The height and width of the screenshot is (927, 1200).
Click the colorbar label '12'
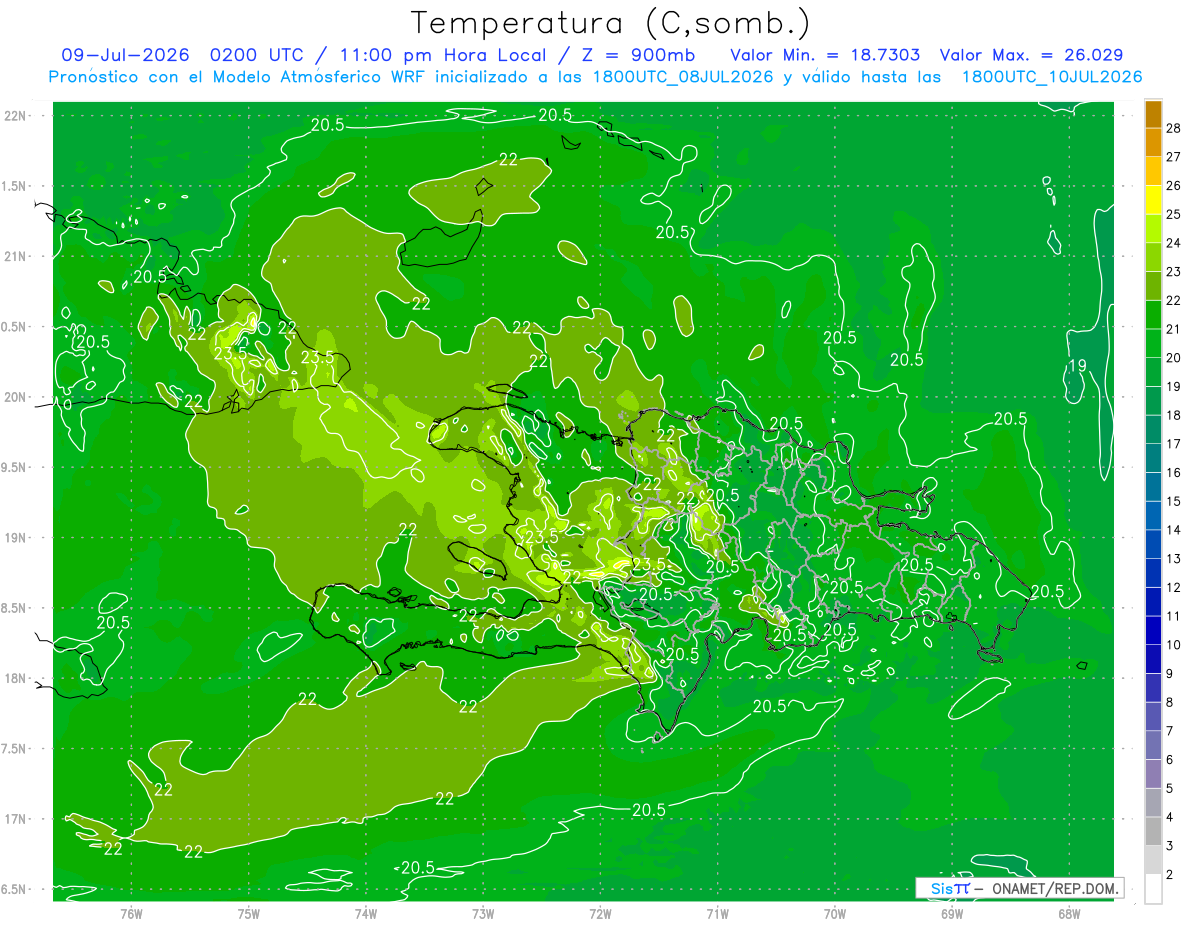pyautogui.click(x=1174, y=587)
